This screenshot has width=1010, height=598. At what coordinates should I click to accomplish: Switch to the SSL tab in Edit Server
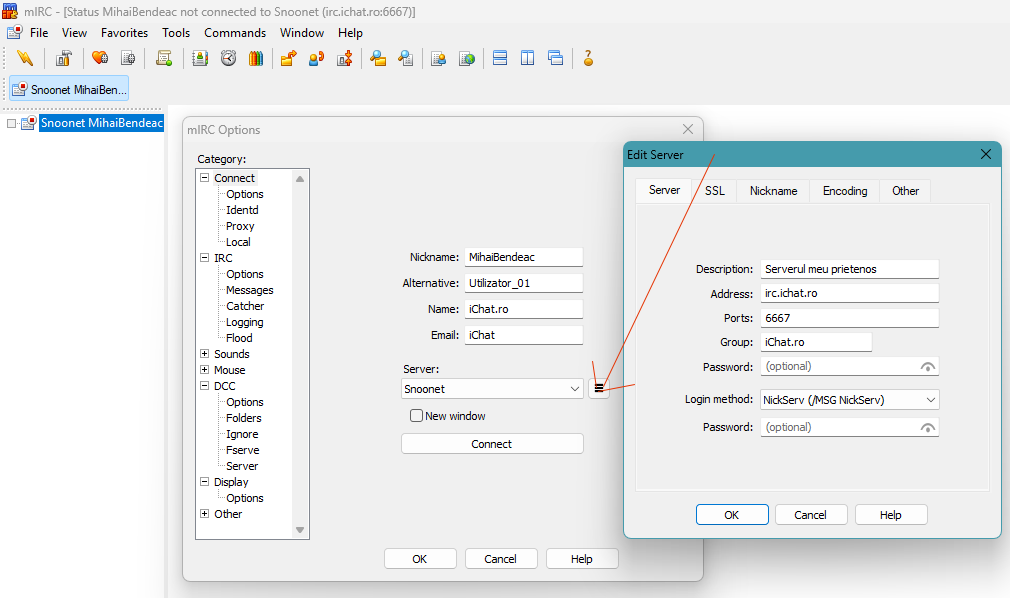(714, 191)
